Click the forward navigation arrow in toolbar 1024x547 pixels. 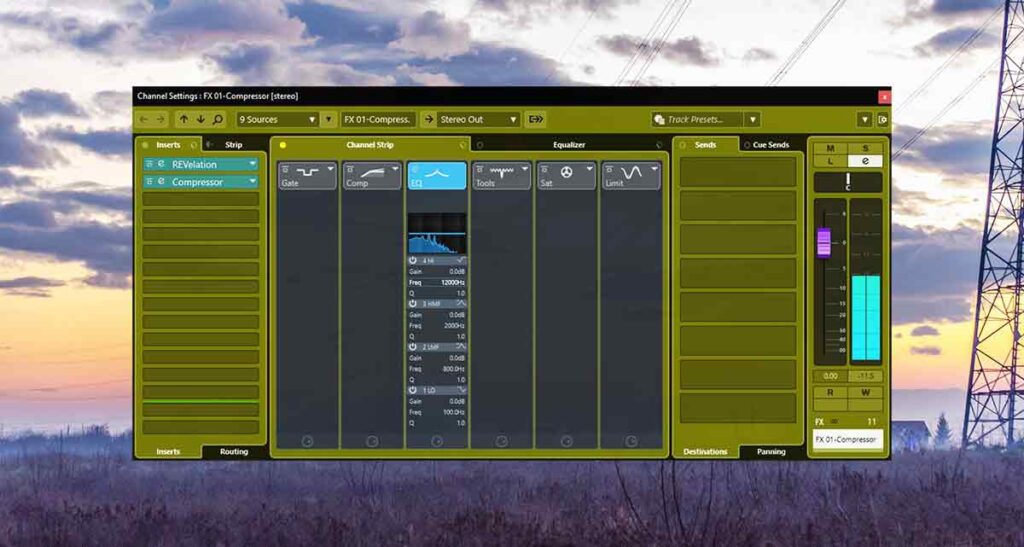(x=160, y=119)
